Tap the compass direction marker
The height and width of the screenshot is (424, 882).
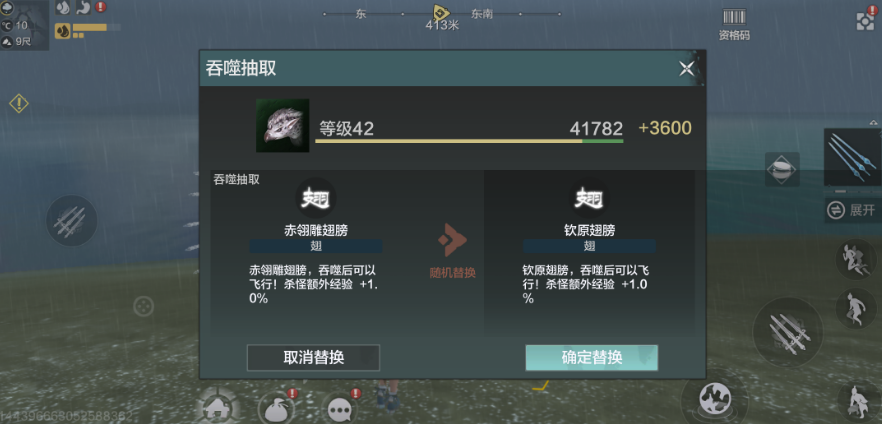coord(441,12)
